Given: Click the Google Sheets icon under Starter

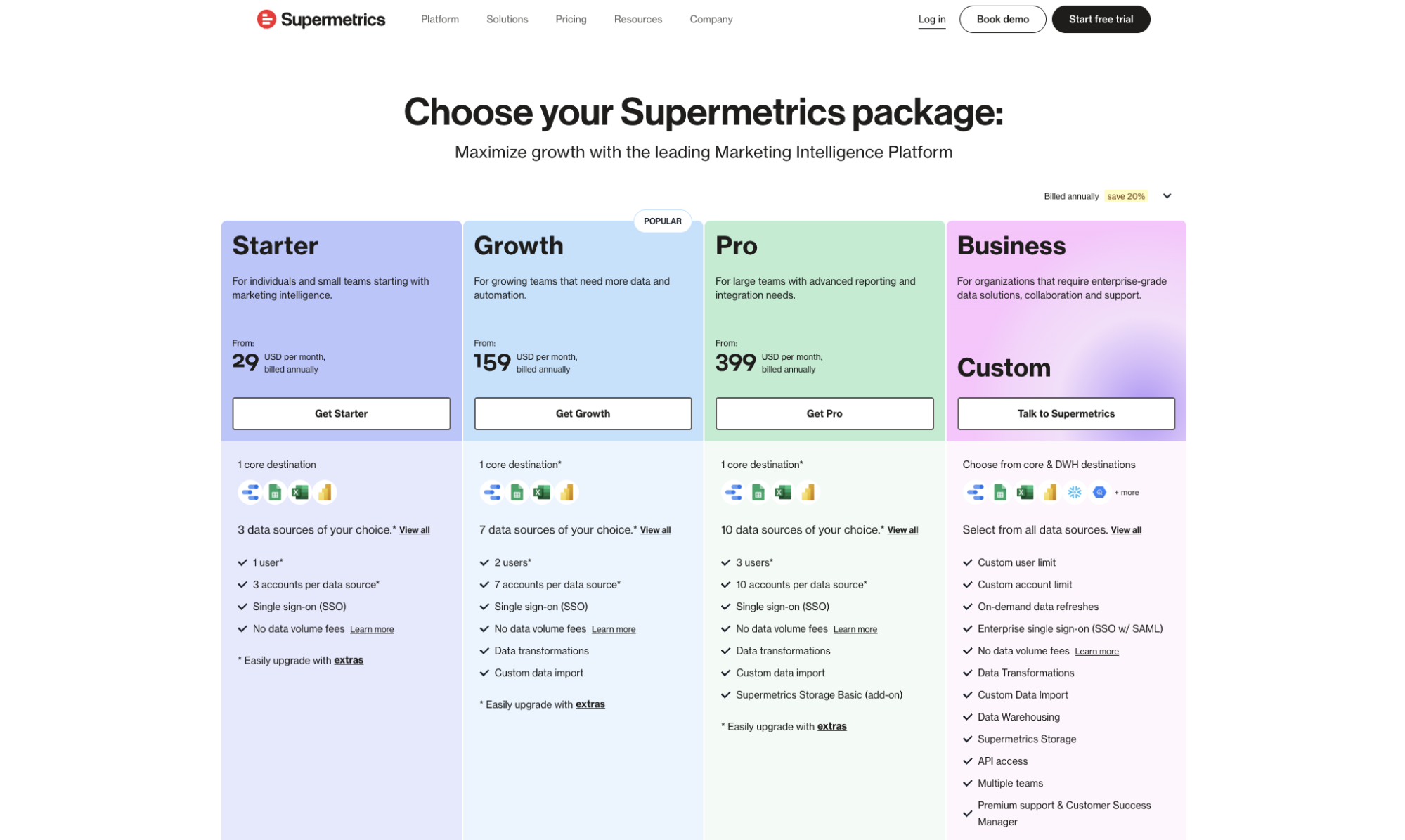Looking at the screenshot, I should point(275,492).
